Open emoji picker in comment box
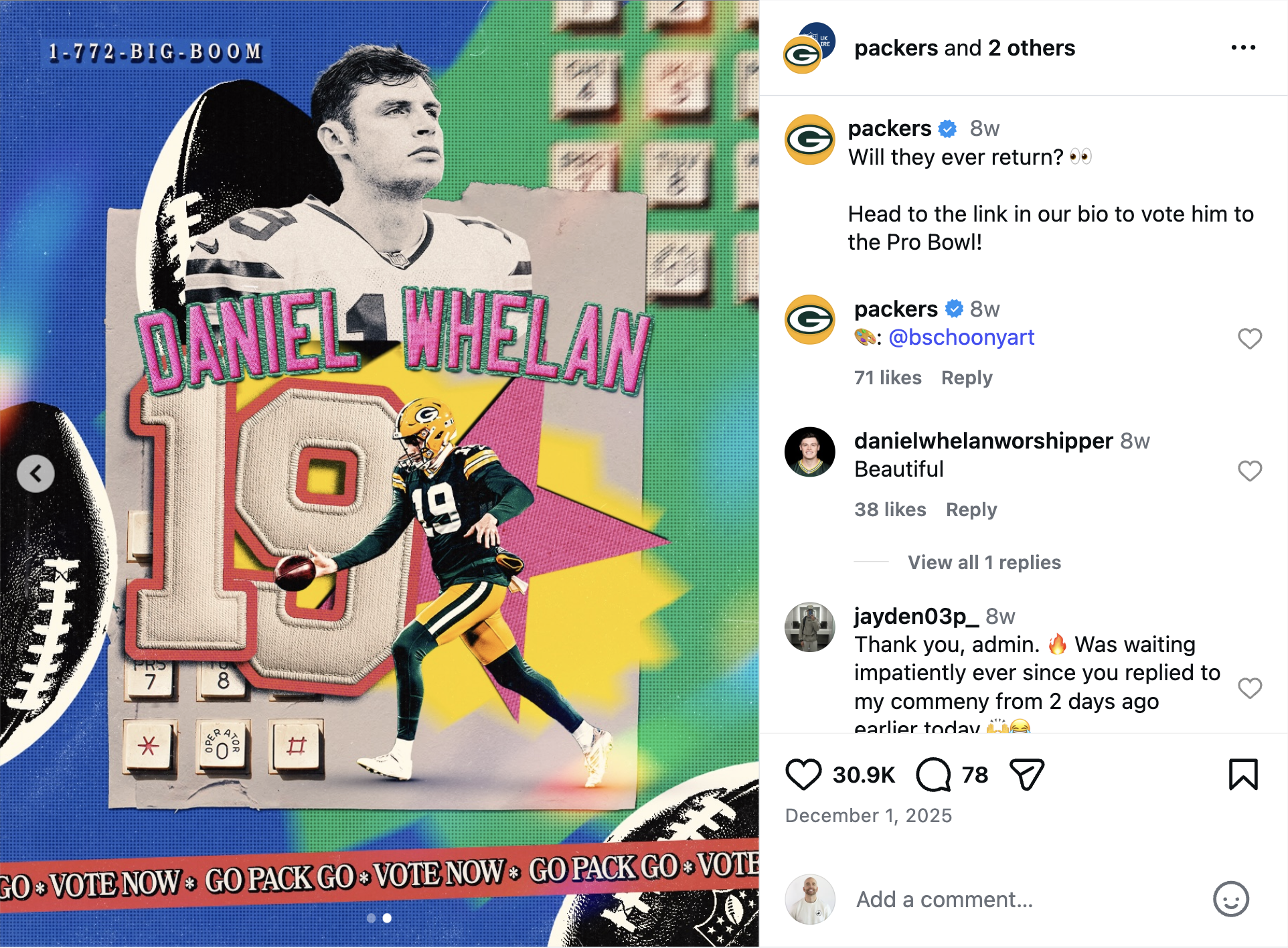The height and width of the screenshot is (948, 1288). (1231, 899)
